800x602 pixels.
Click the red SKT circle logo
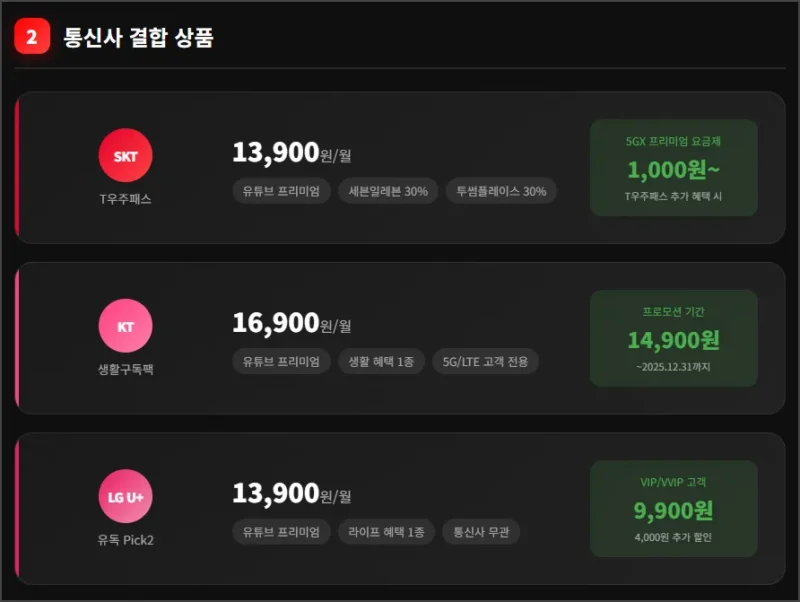[x=125, y=156]
